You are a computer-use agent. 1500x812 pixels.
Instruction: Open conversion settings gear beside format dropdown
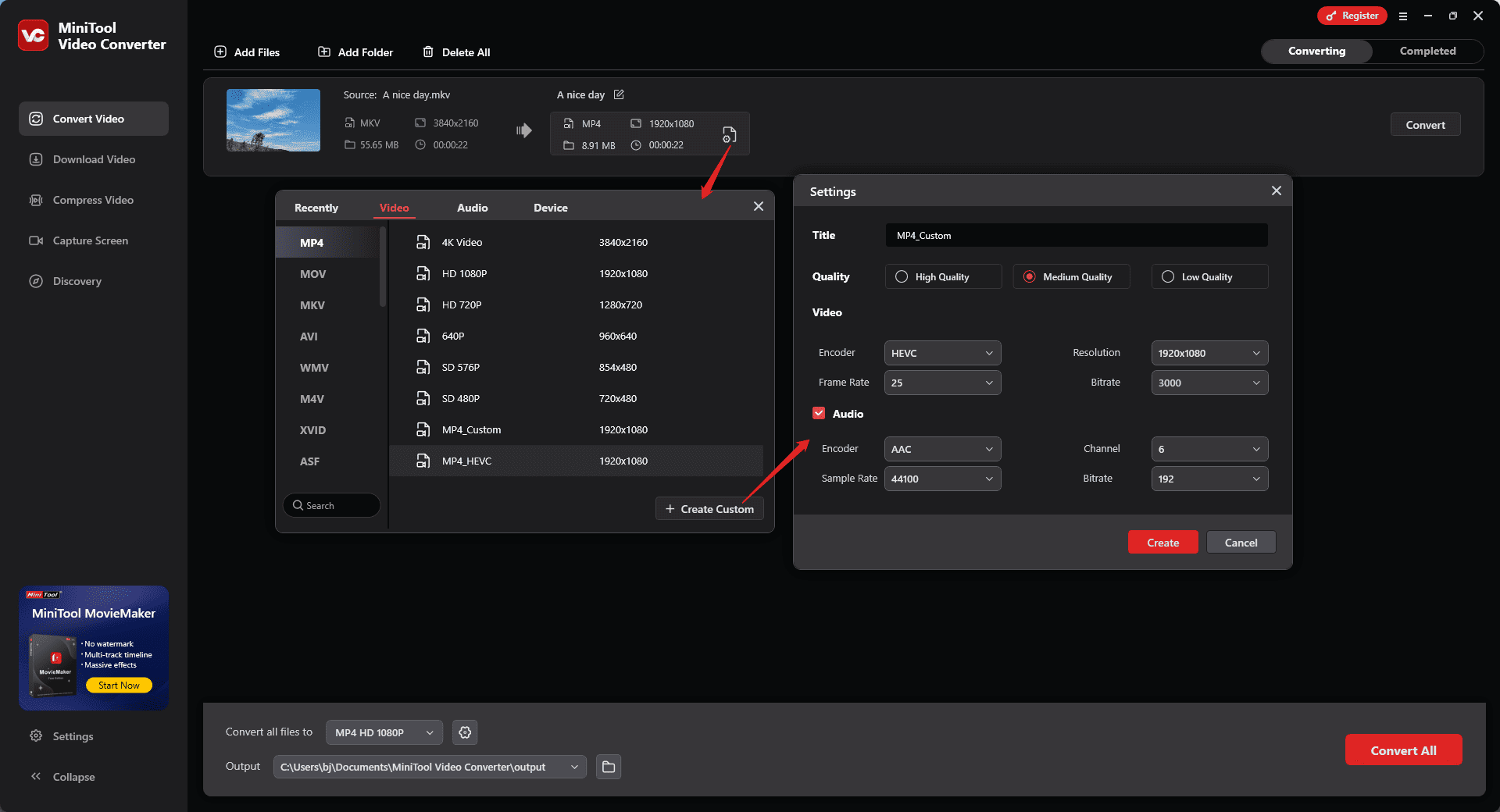465,732
